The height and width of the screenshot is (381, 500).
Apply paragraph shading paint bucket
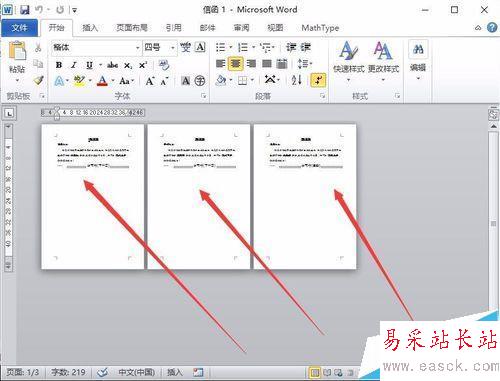click(220, 80)
